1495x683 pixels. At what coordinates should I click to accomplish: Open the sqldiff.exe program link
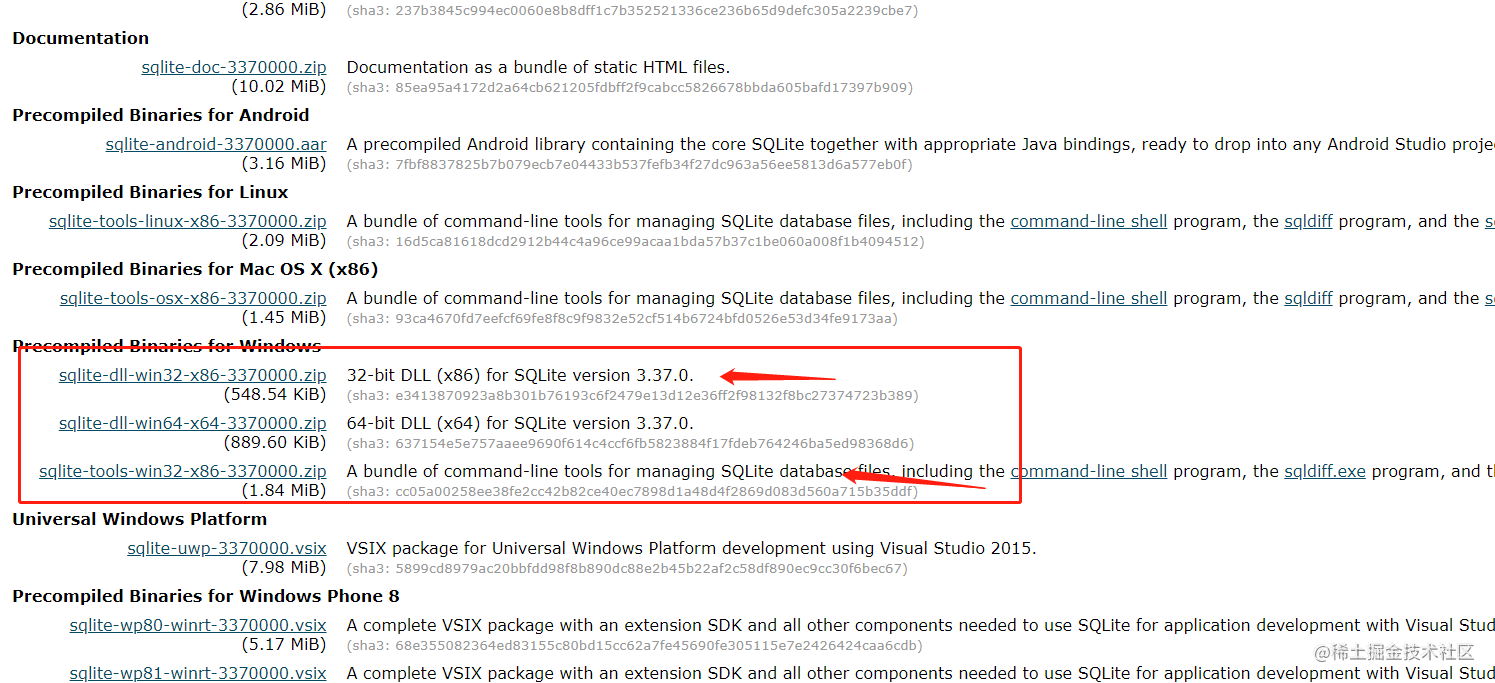pos(1325,471)
